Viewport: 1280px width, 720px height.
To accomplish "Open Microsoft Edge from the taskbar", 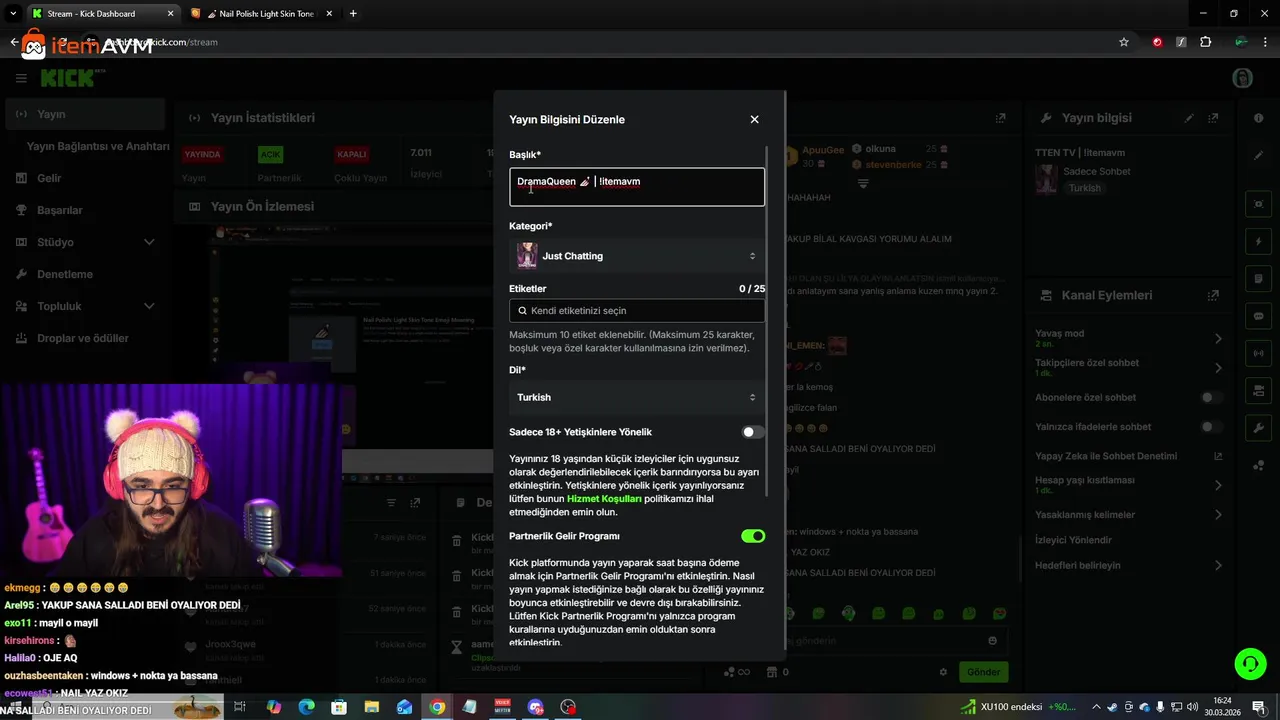I will (306, 707).
